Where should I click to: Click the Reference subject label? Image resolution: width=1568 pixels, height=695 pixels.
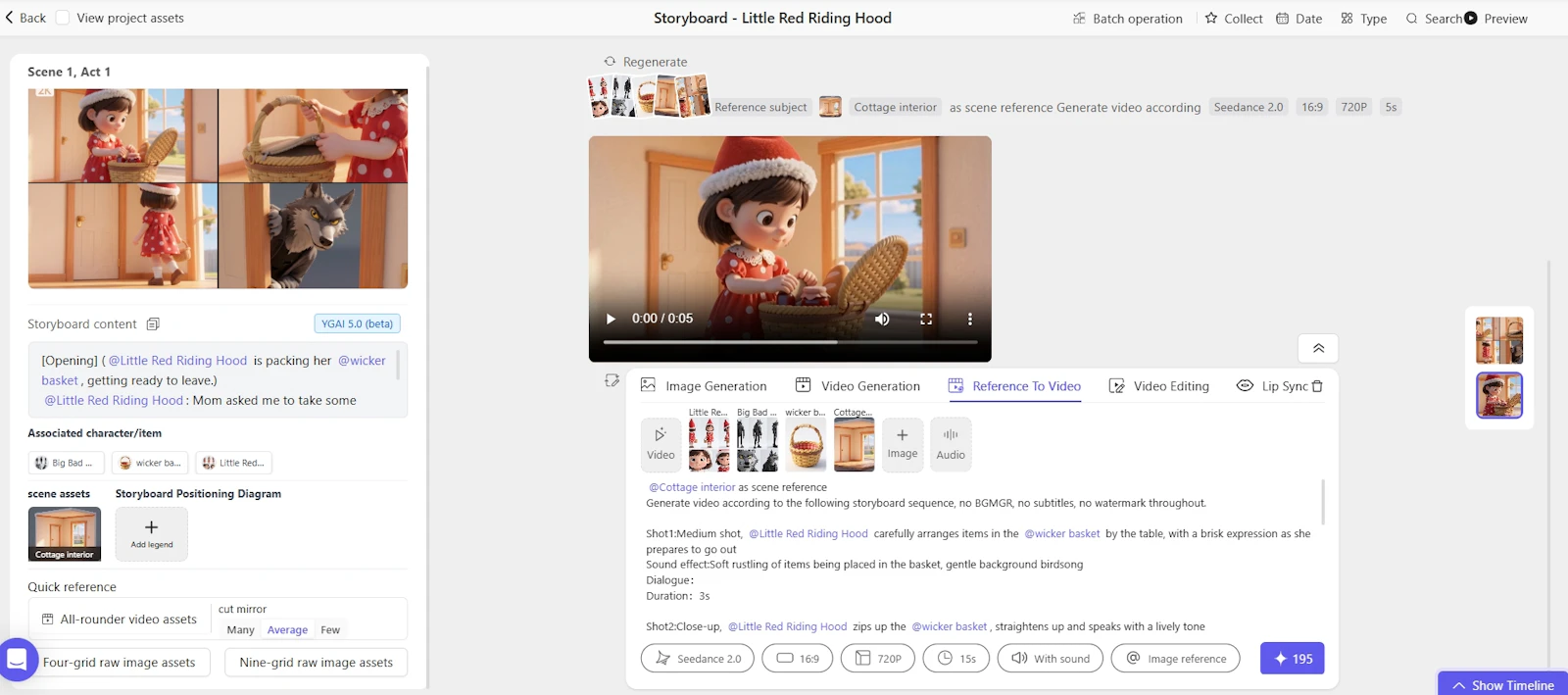click(760, 108)
